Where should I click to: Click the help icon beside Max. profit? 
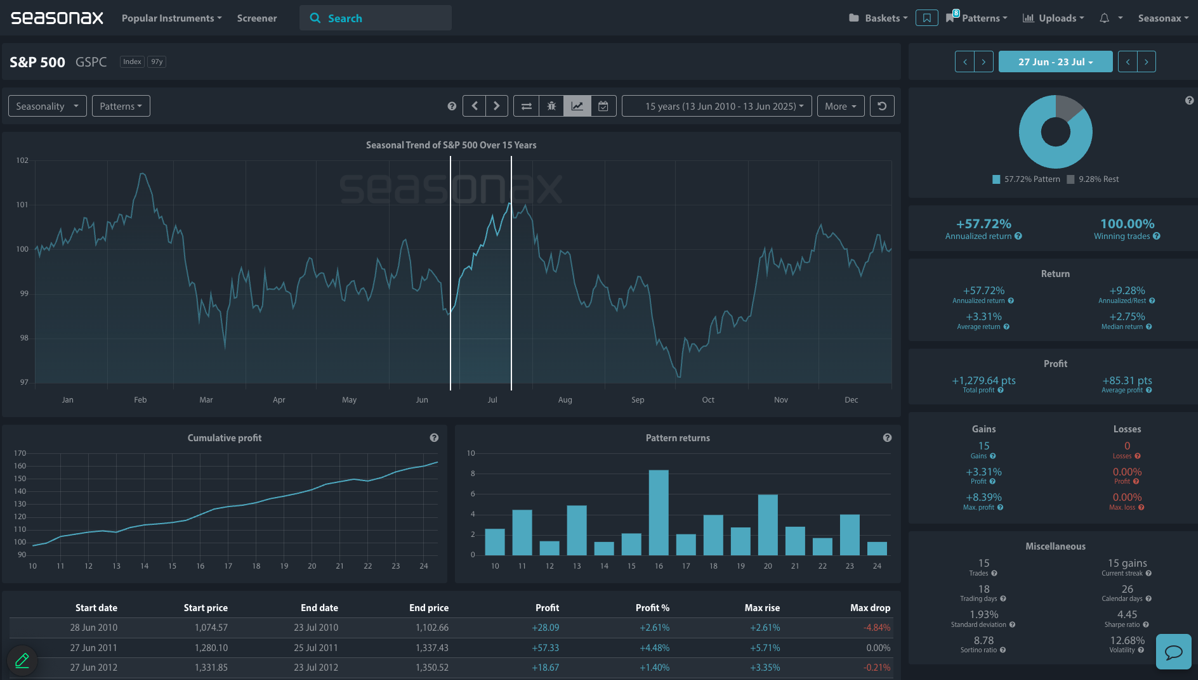(1000, 507)
